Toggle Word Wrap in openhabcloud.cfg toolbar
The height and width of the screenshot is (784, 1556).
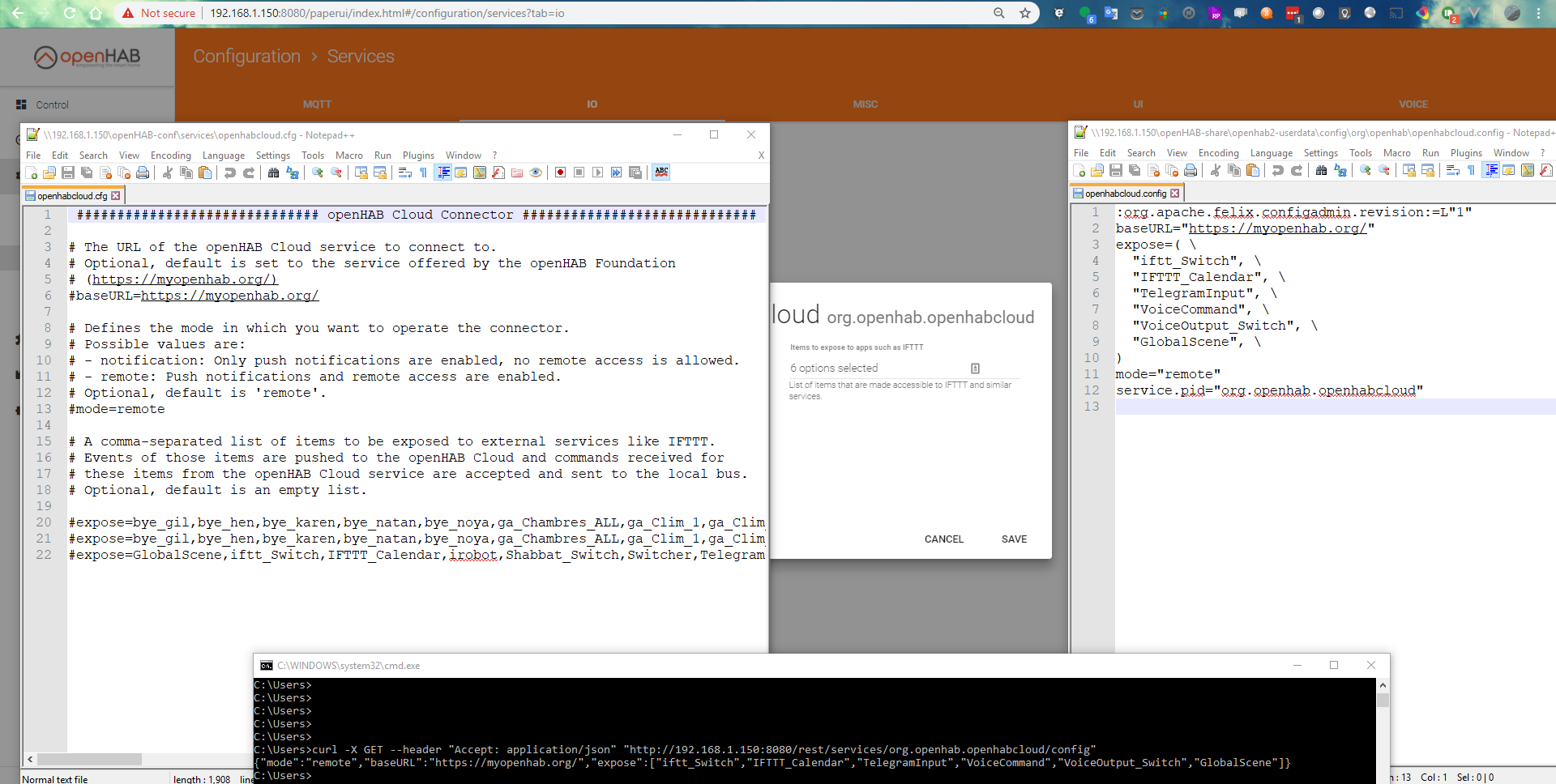click(x=405, y=173)
